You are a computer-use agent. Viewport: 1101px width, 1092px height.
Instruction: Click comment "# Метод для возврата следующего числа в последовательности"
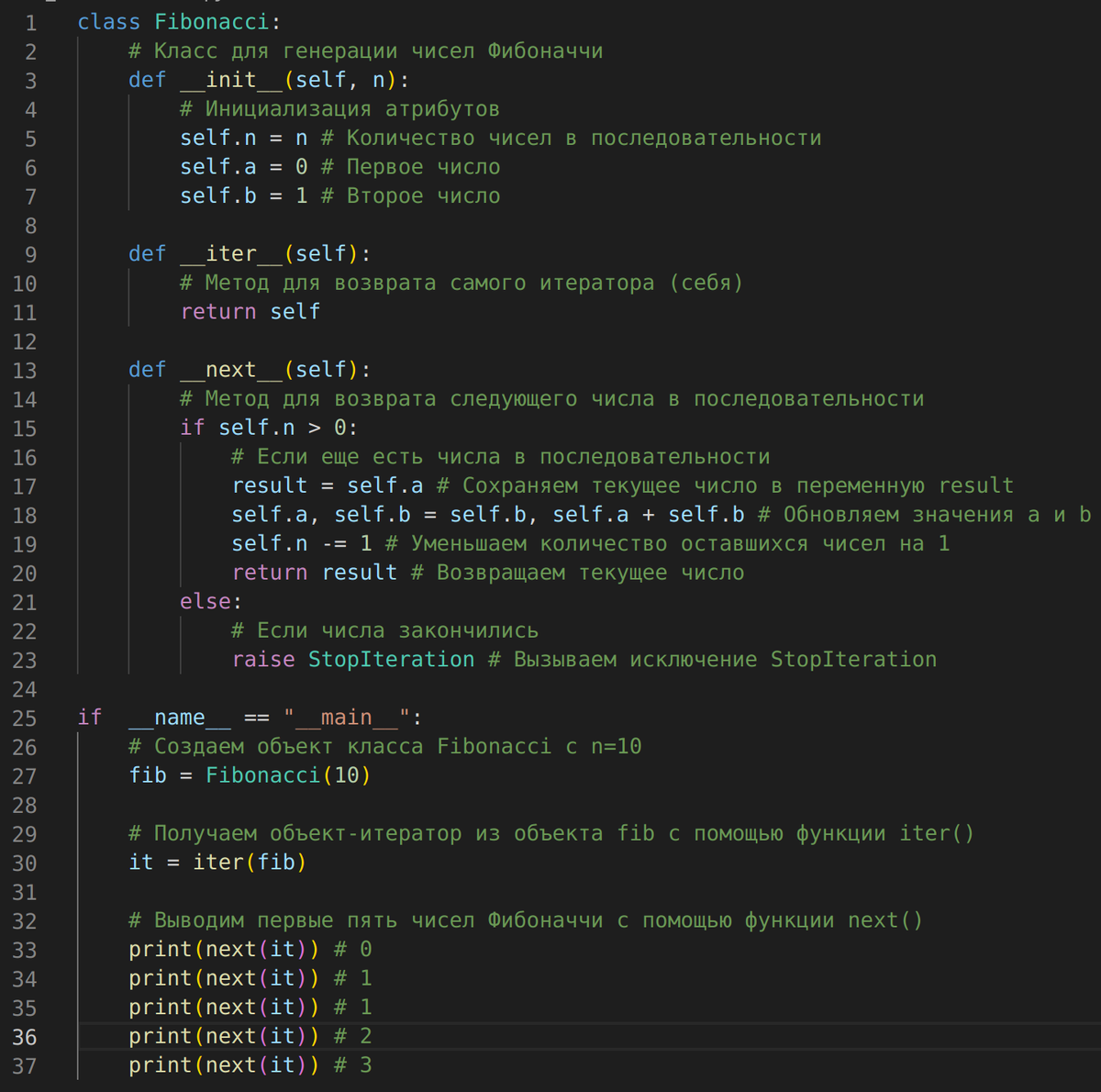[x=551, y=399]
